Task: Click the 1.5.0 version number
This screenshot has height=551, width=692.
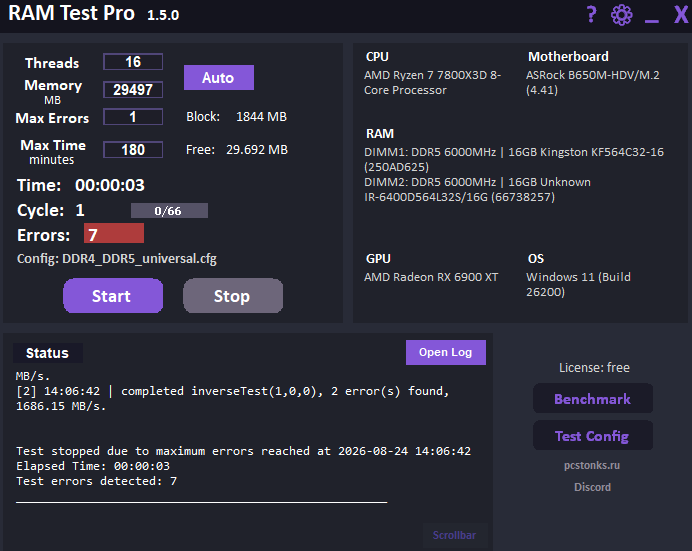Action: point(163,15)
